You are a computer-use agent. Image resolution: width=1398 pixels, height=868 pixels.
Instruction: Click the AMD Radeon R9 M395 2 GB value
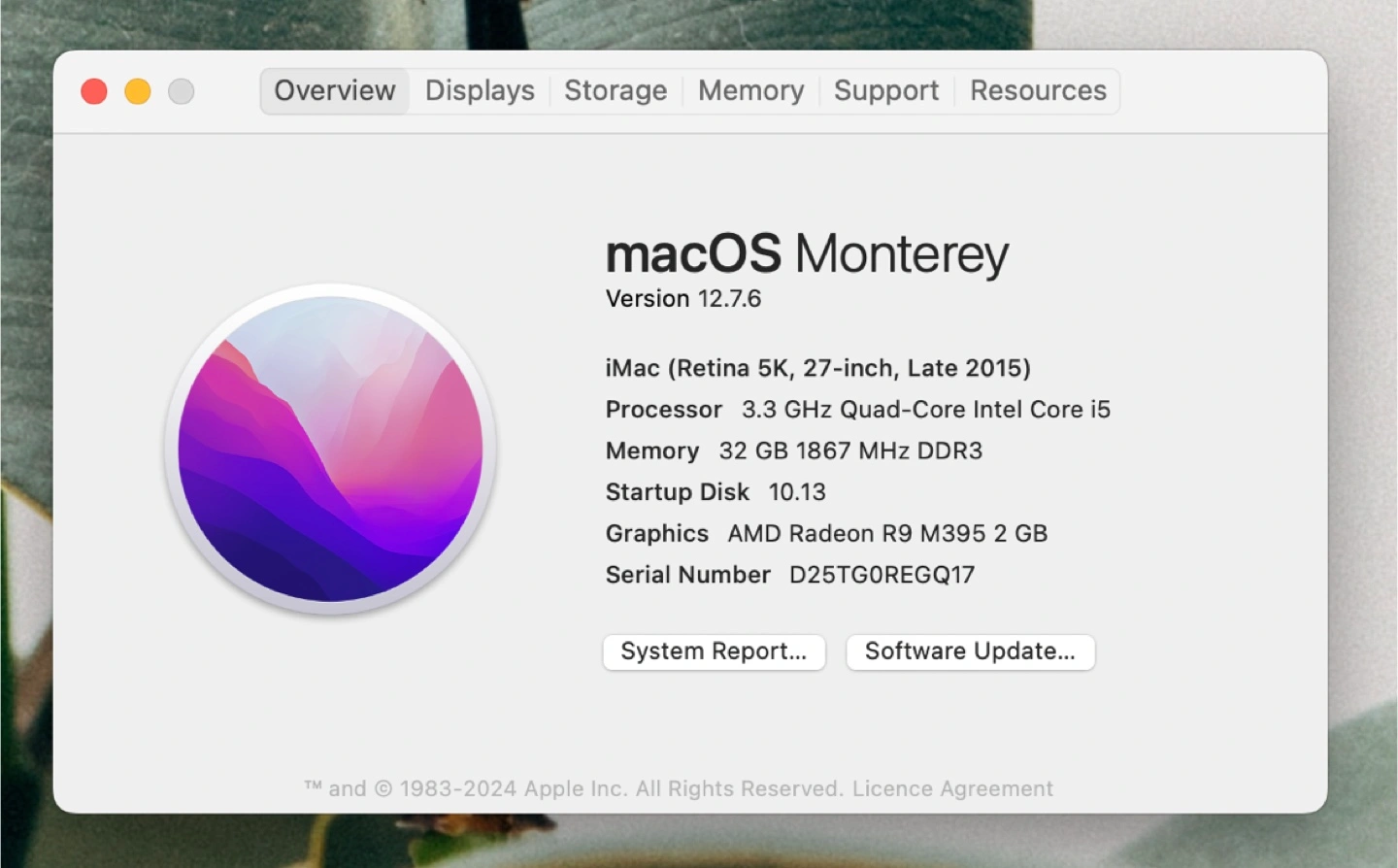click(x=887, y=534)
